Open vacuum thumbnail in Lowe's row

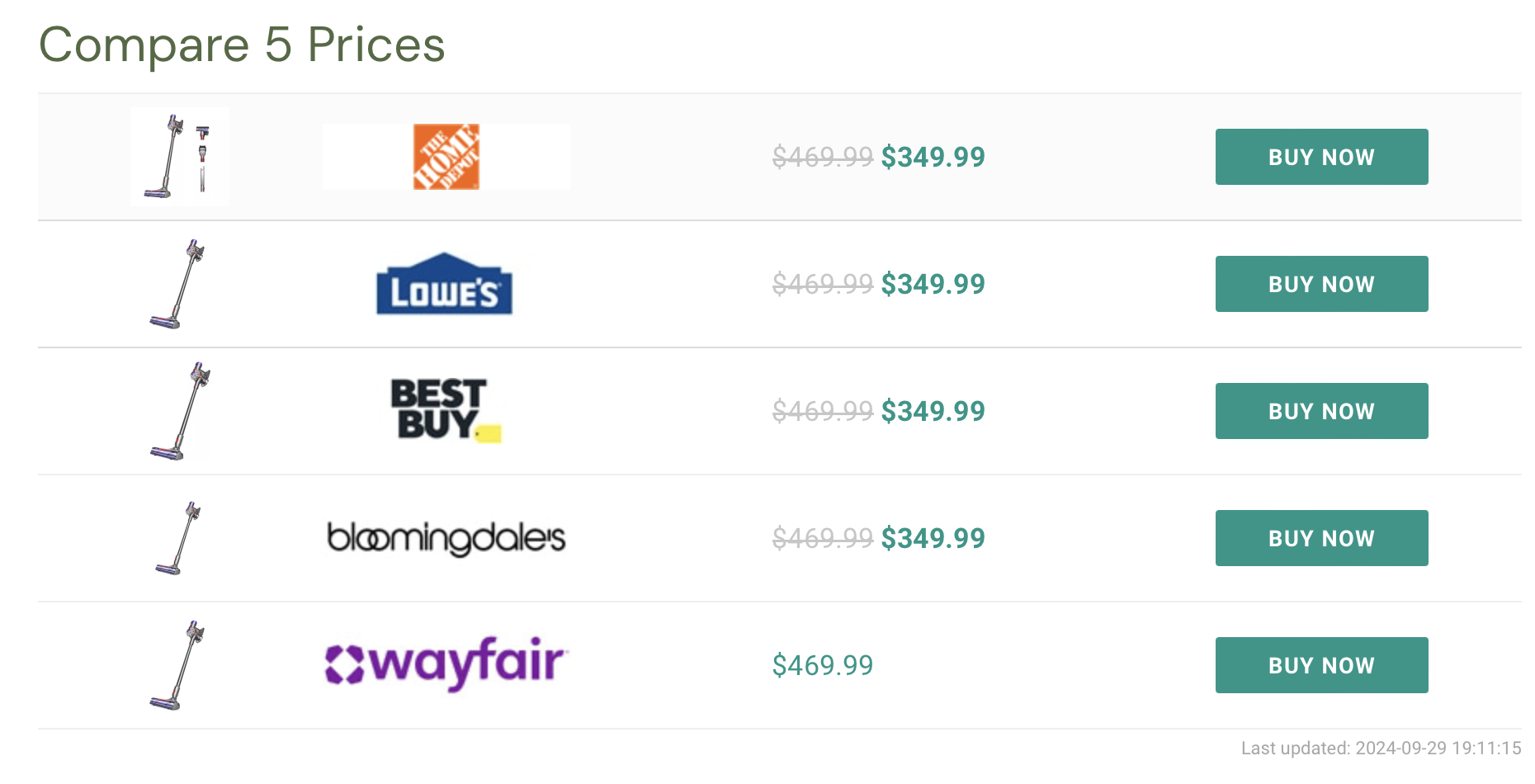178,284
